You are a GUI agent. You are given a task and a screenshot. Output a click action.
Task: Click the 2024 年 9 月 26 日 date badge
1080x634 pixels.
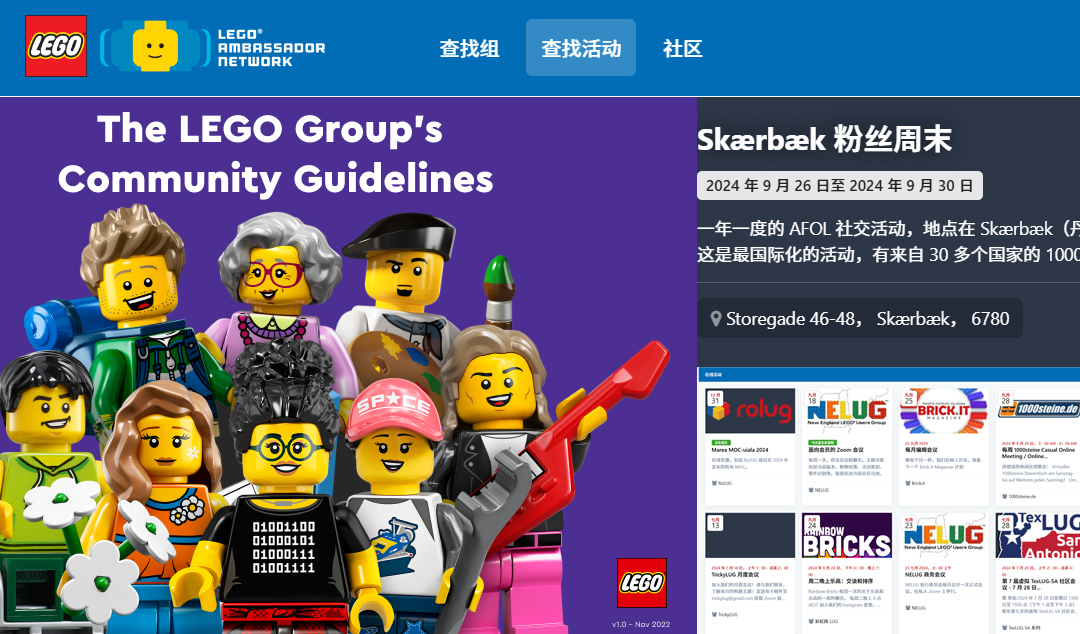840,185
